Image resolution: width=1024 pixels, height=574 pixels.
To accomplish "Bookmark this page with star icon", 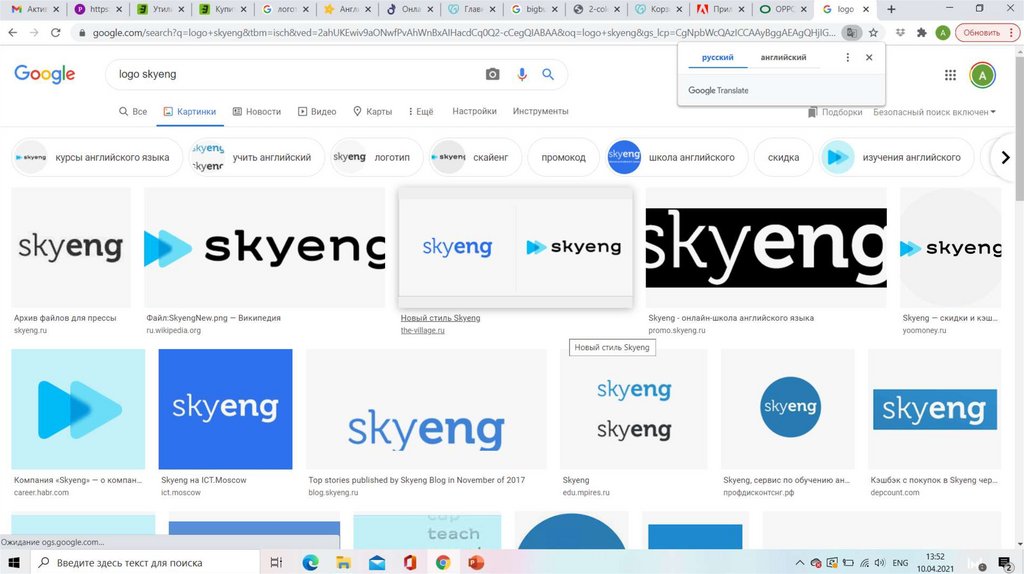I will pos(873,32).
